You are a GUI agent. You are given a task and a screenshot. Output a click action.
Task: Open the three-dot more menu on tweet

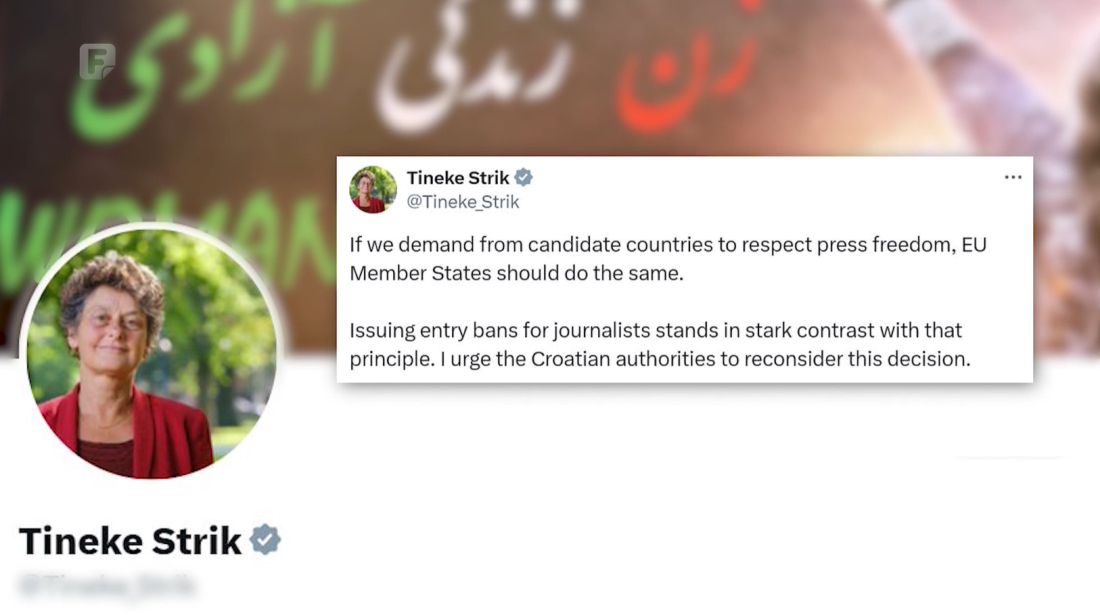1012,177
